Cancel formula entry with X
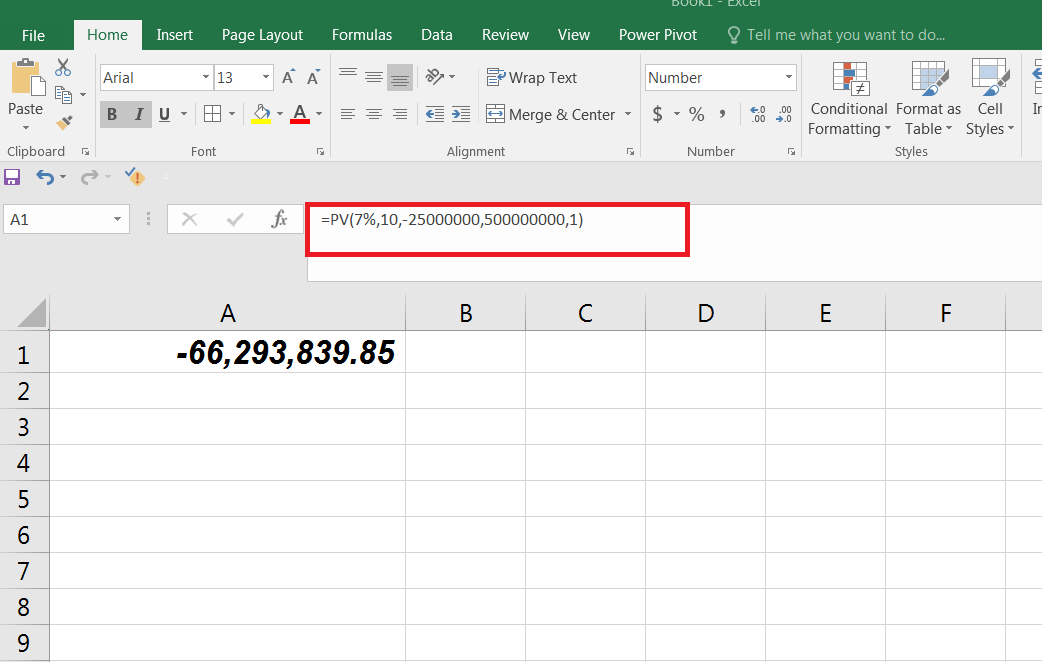The image size is (1042, 662). pos(189,219)
